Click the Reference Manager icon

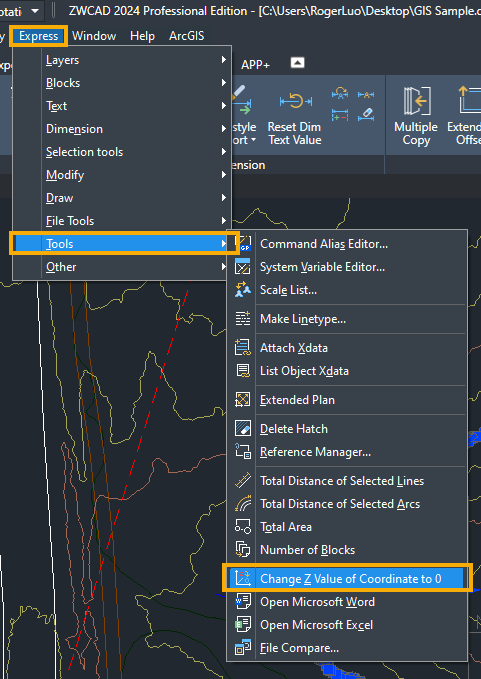pos(242,452)
